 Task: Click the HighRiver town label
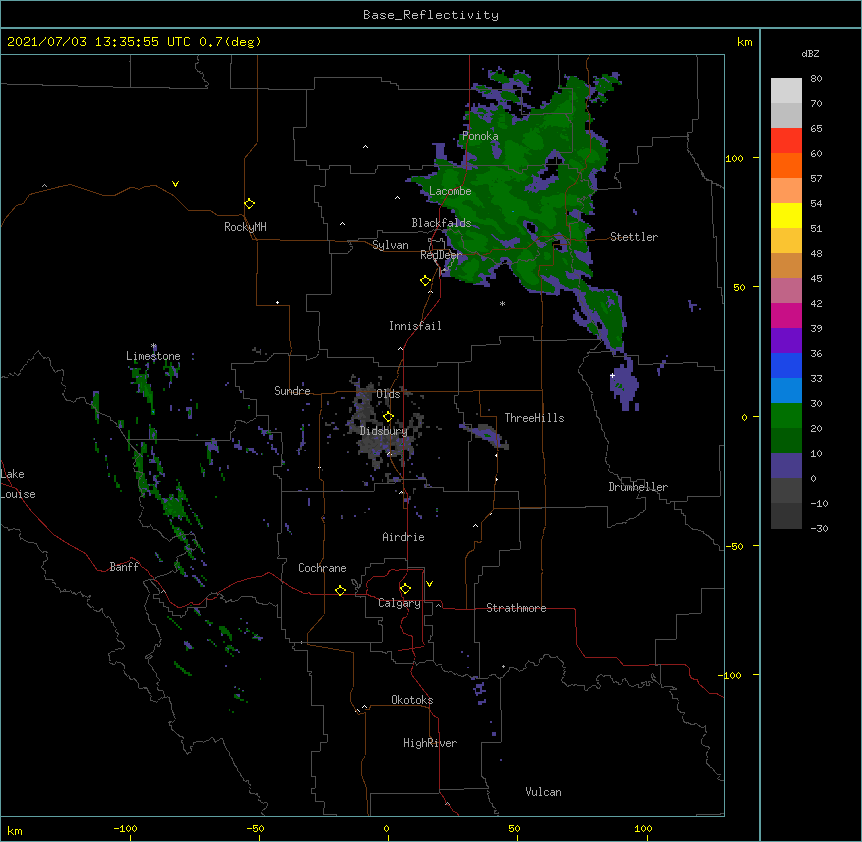[430, 743]
